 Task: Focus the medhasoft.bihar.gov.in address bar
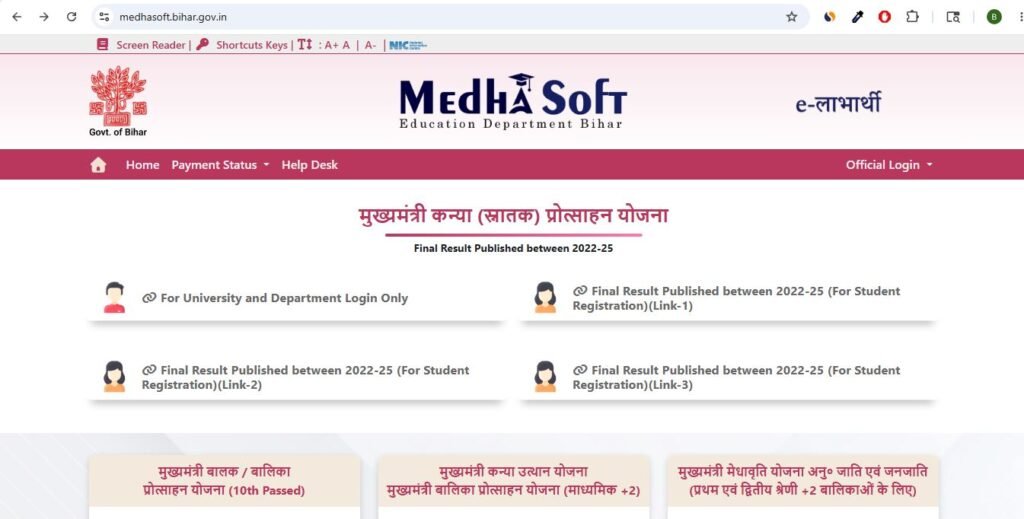click(451, 17)
